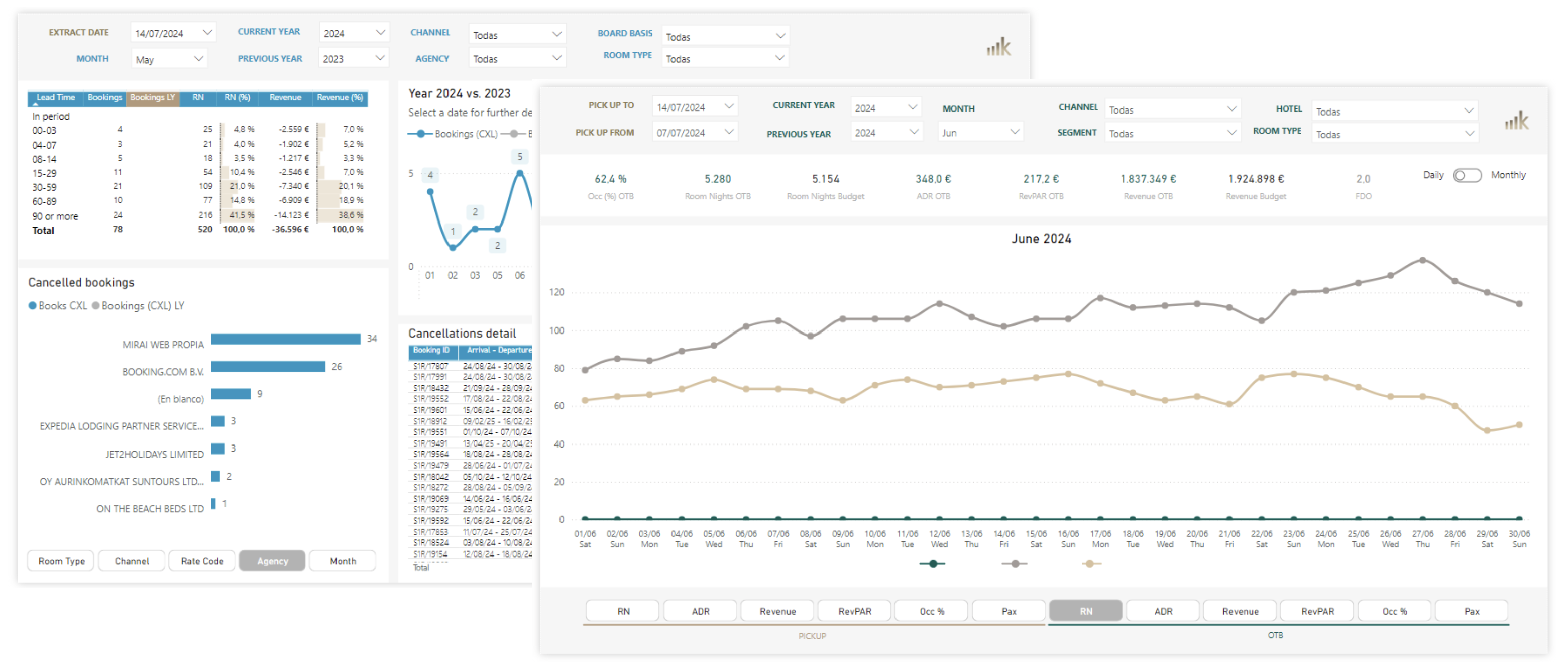The width and height of the screenshot is (1568, 667).
Task: Toggle the Daily/Monthly switch
Action: (1467, 175)
